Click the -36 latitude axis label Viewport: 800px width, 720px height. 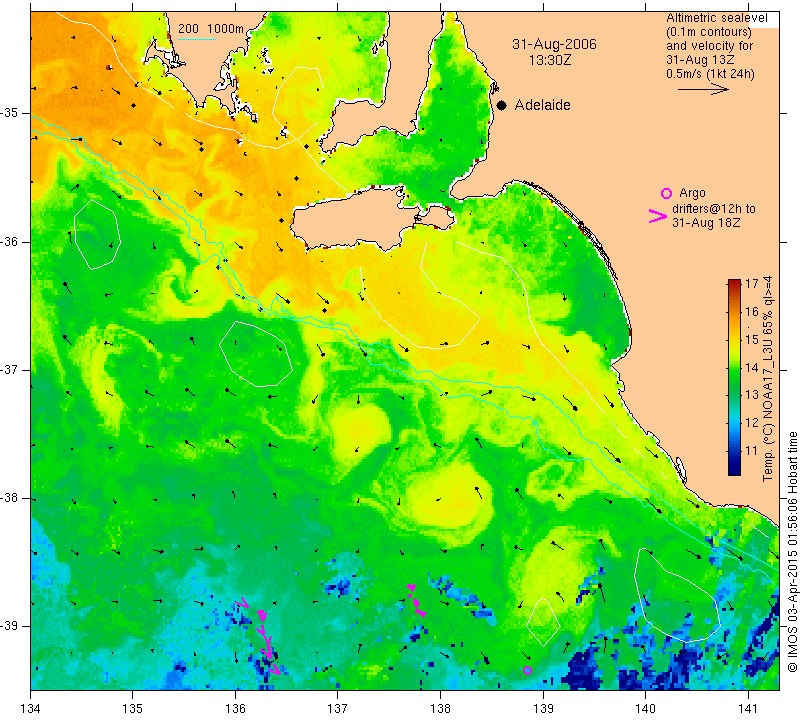pos(11,241)
